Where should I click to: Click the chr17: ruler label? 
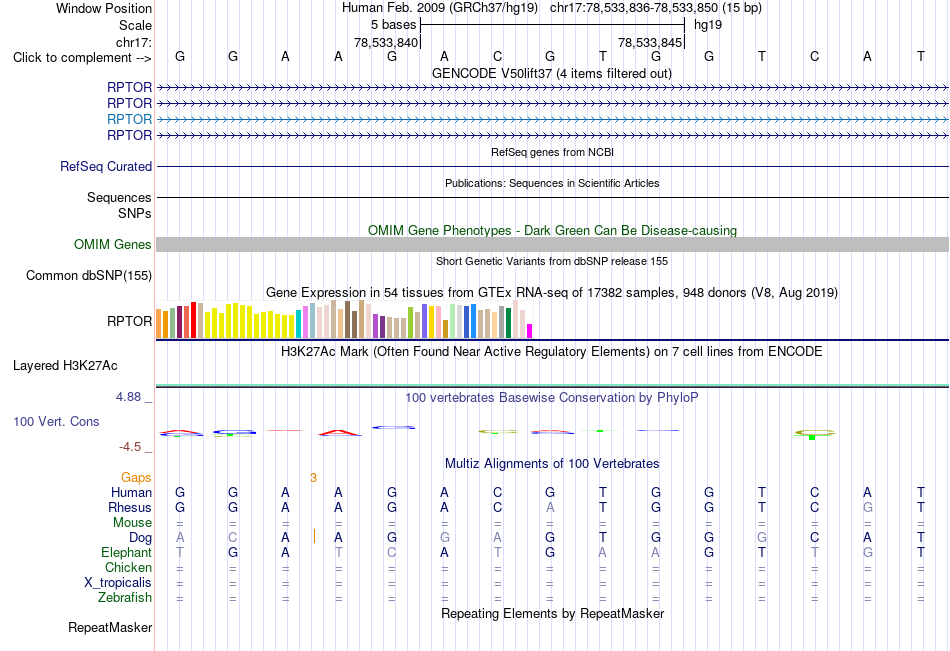tap(134, 42)
